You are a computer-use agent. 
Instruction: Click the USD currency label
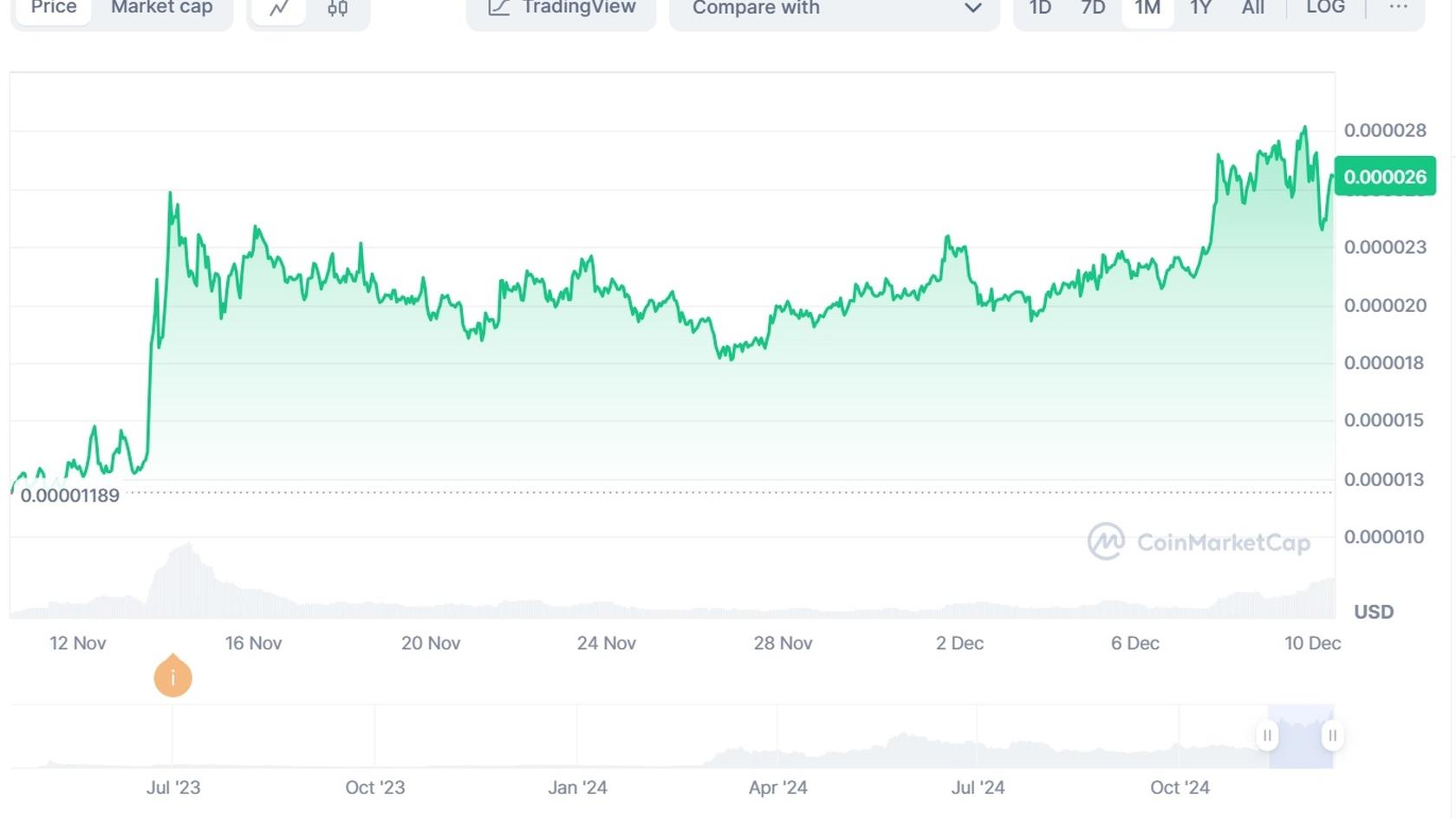[x=1374, y=612]
